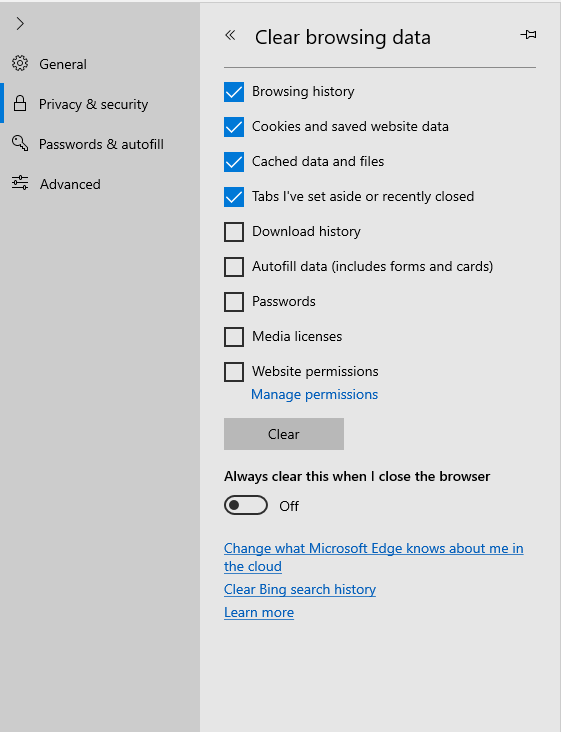Image resolution: width=561 pixels, height=732 pixels.
Task: Open Clear Bing search history link
Action: [300, 589]
